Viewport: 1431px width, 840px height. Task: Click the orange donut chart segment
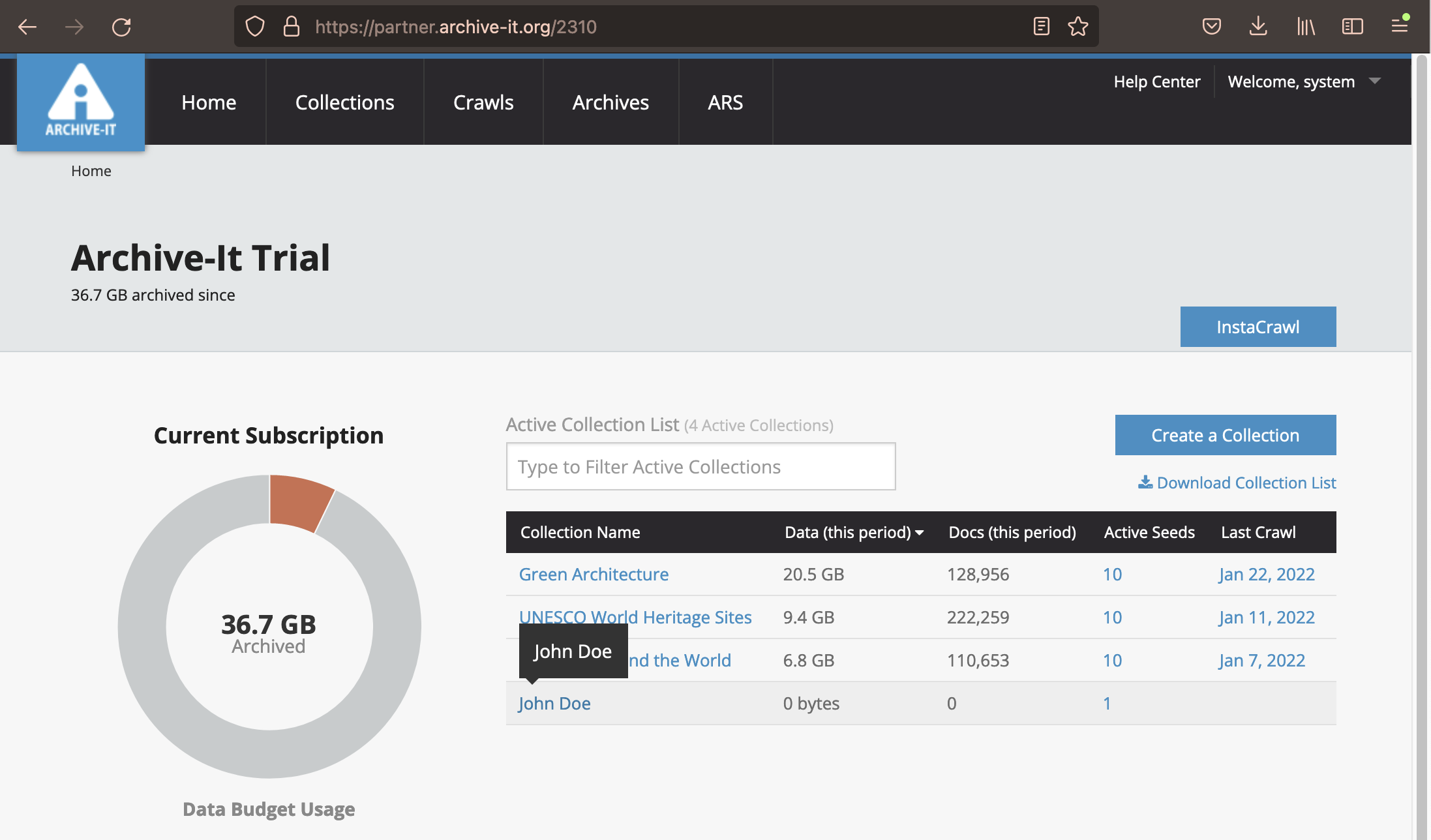click(x=299, y=501)
